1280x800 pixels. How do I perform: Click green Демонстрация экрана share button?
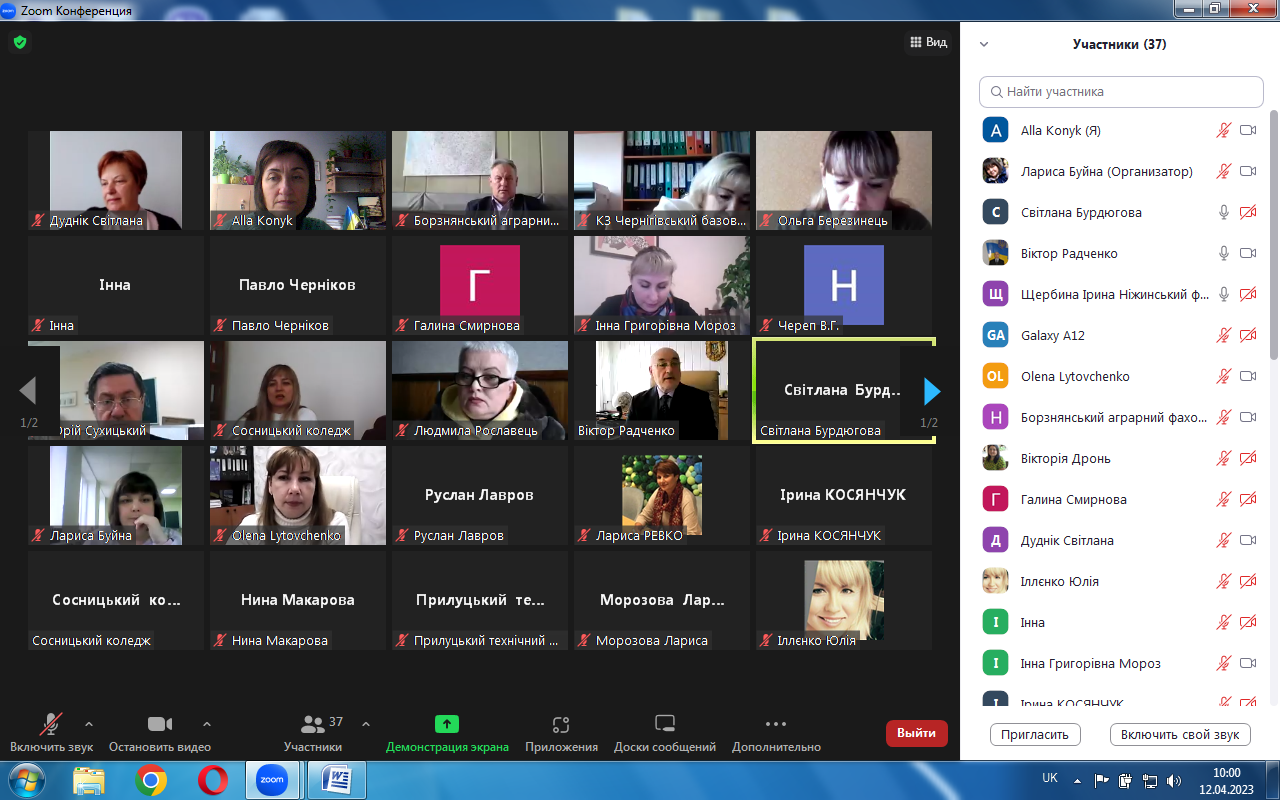coord(447,733)
